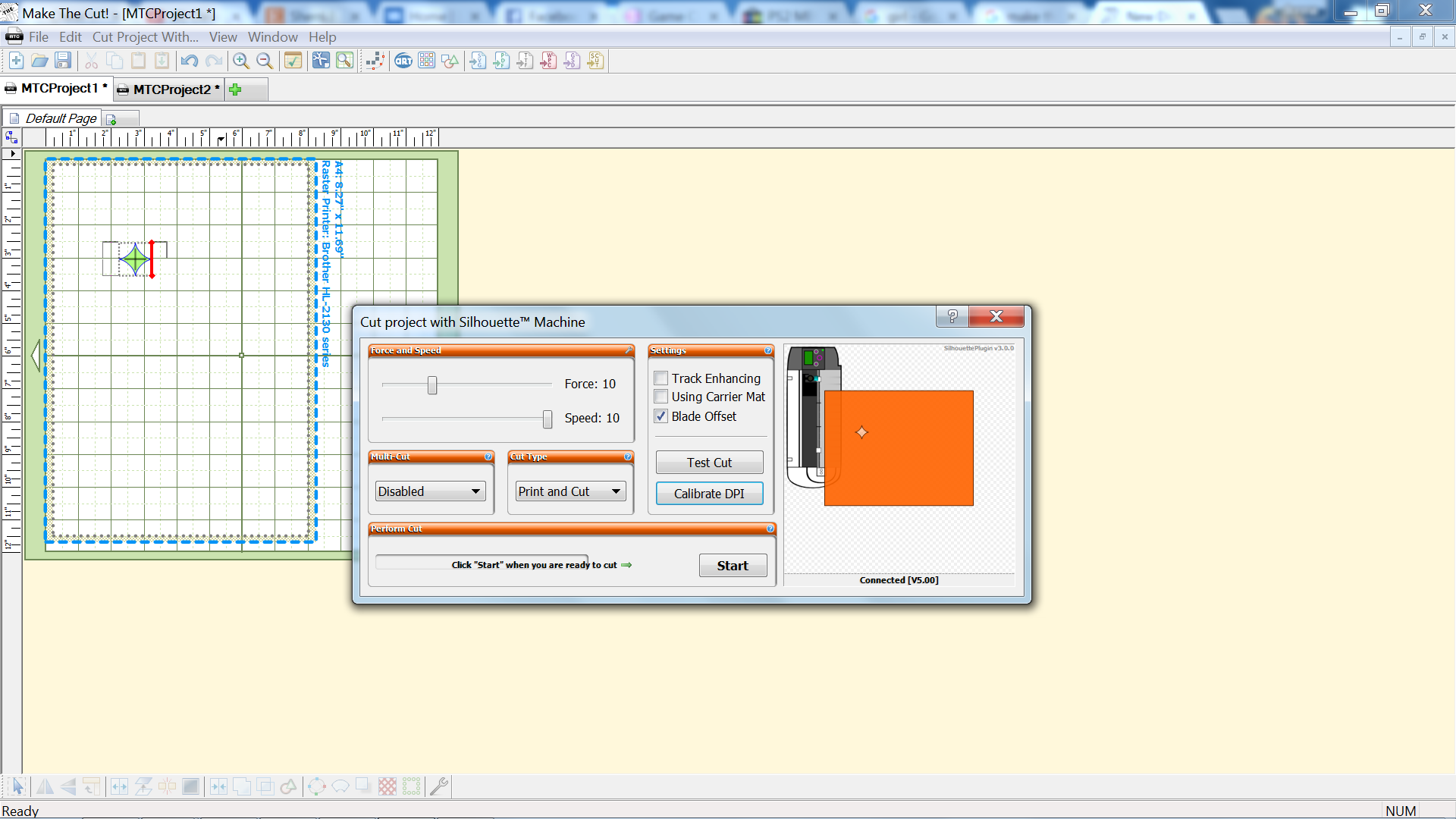Click the dialog question mark help button
The image size is (1456, 819).
click(952, 316)
